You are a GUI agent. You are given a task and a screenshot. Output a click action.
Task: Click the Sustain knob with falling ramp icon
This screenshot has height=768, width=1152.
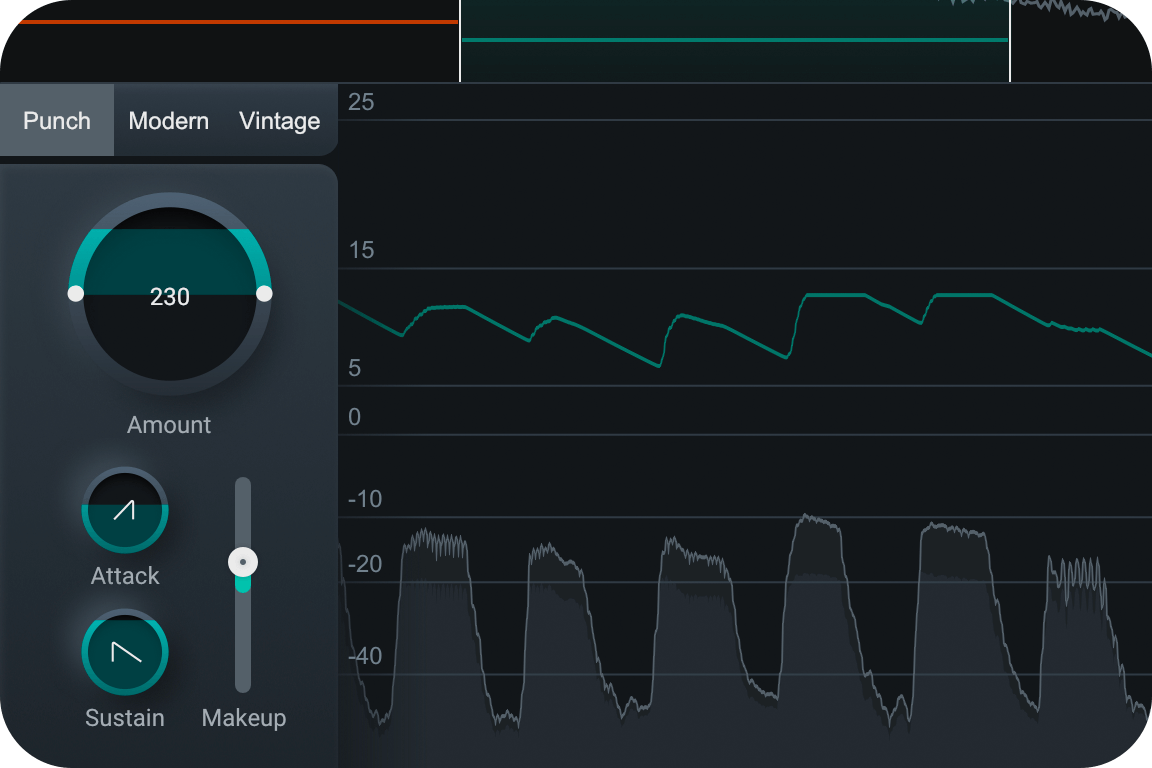click(x=125, y=652)
